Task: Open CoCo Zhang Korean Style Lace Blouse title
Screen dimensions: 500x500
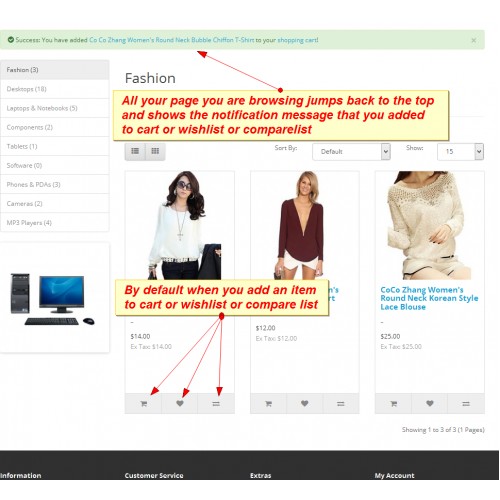Action: pos(429,298)
